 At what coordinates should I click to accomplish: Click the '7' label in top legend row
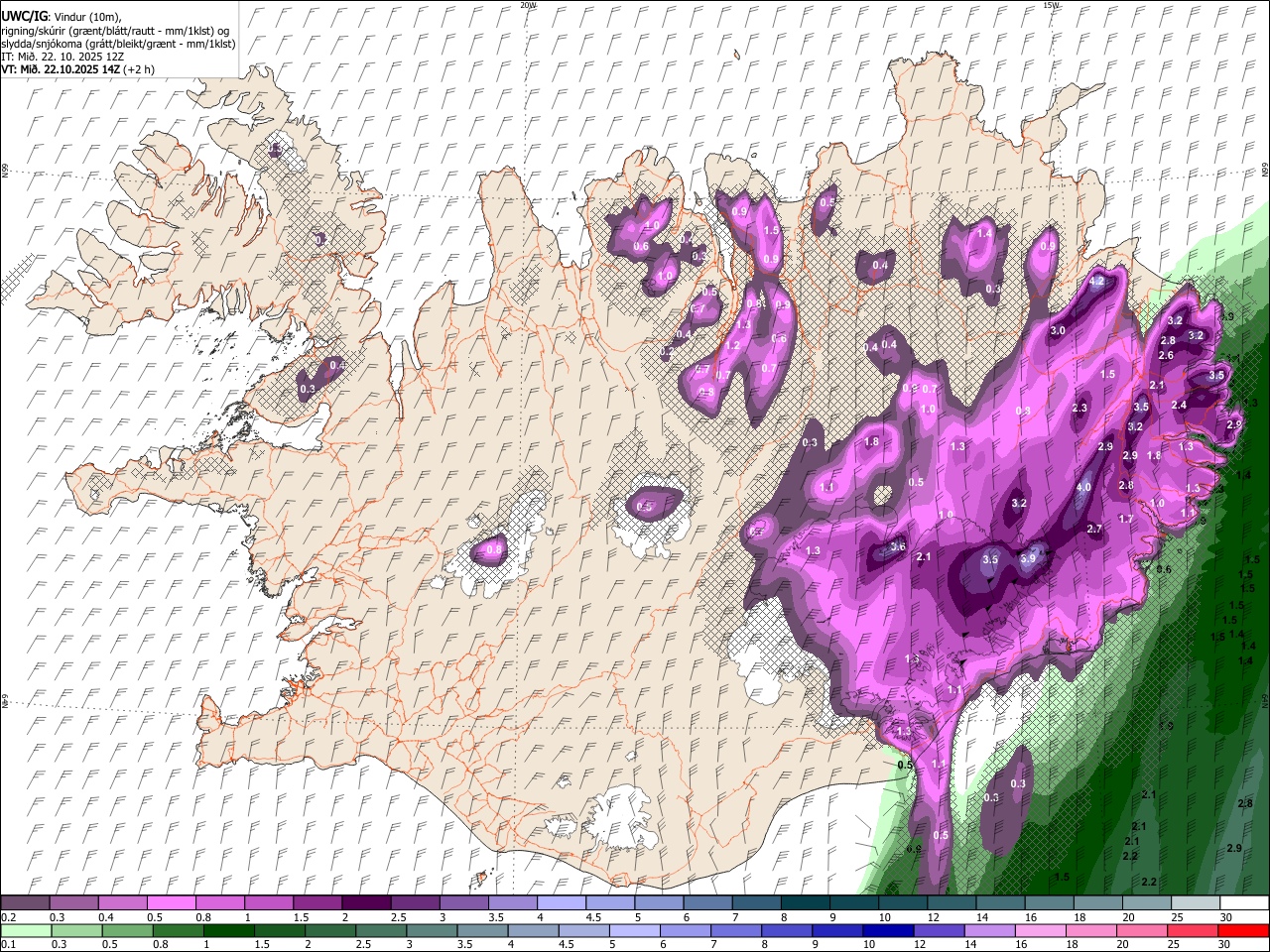(737, 917)
